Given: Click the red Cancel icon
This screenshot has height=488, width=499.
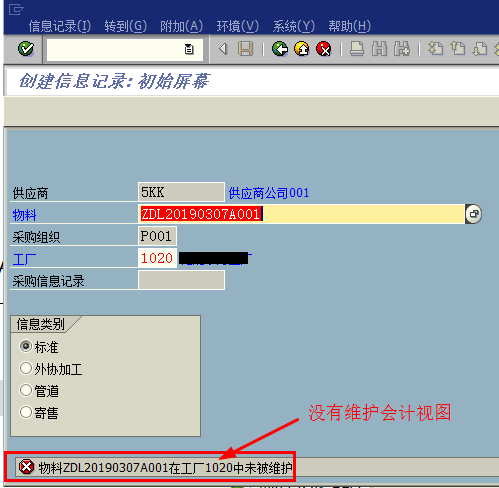Looking at the screenshot, I should point(324,49).
